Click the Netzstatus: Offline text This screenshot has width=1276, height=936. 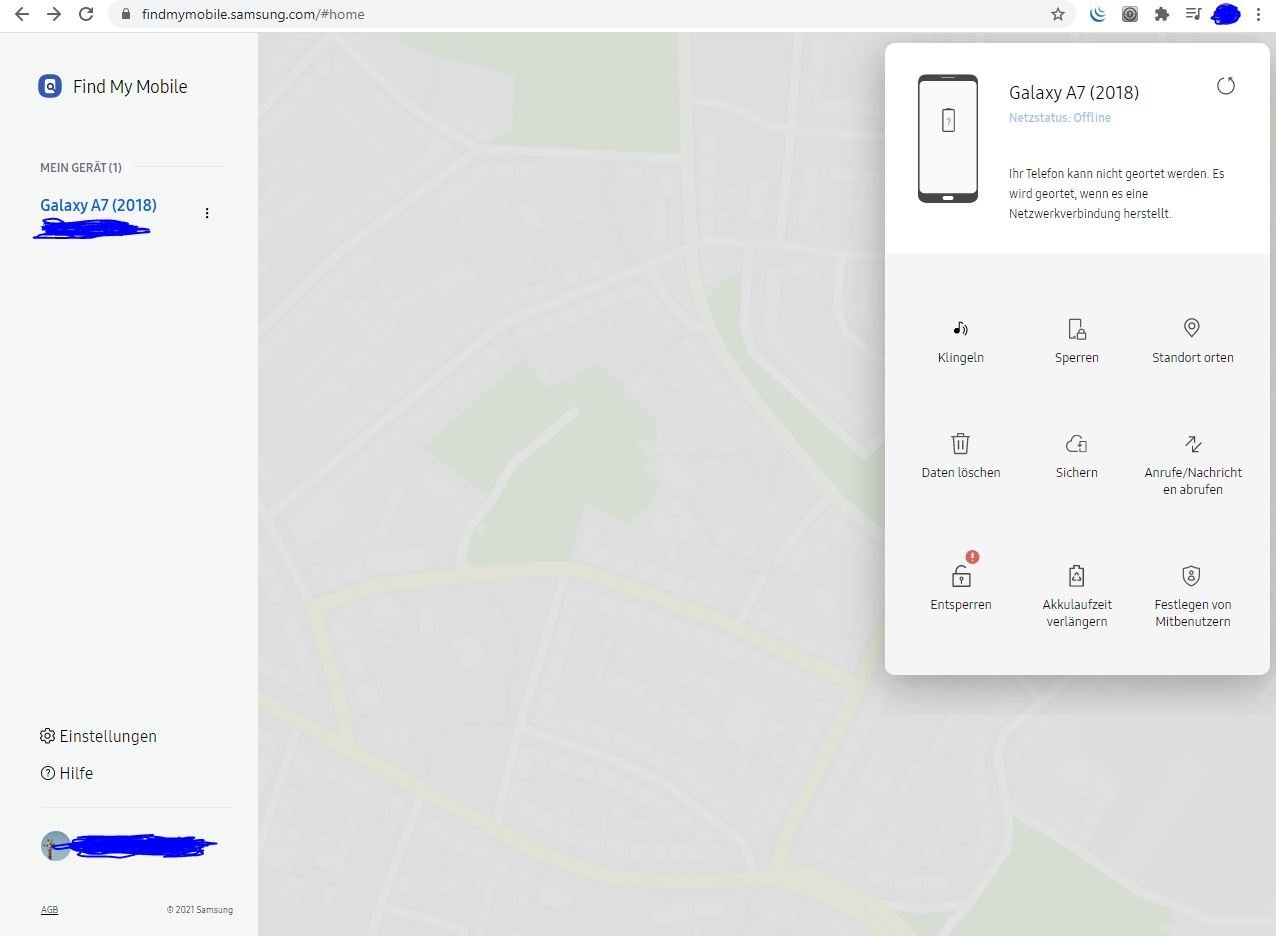coord(1060,118)
